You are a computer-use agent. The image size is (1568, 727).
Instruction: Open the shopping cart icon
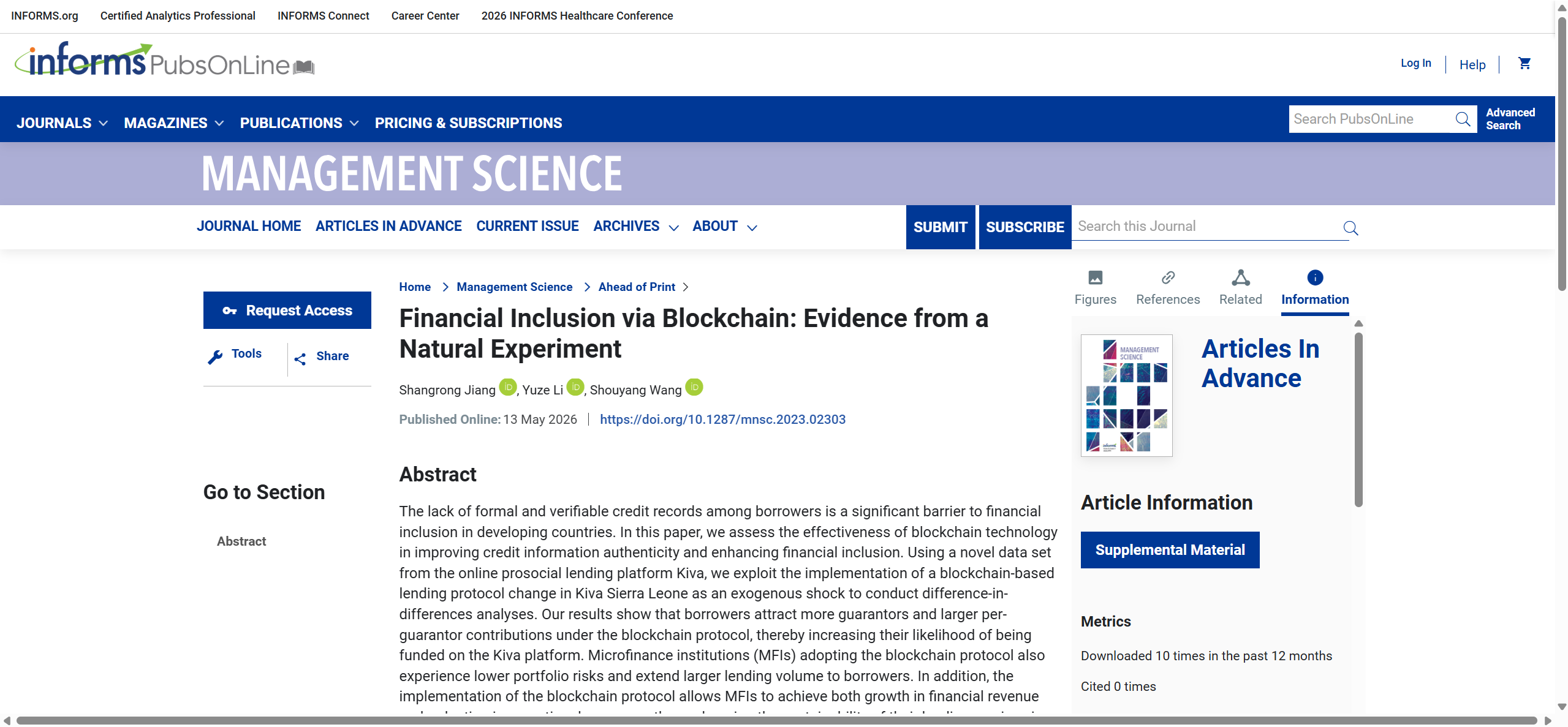pyautogui.click(x=1524, y=63)
